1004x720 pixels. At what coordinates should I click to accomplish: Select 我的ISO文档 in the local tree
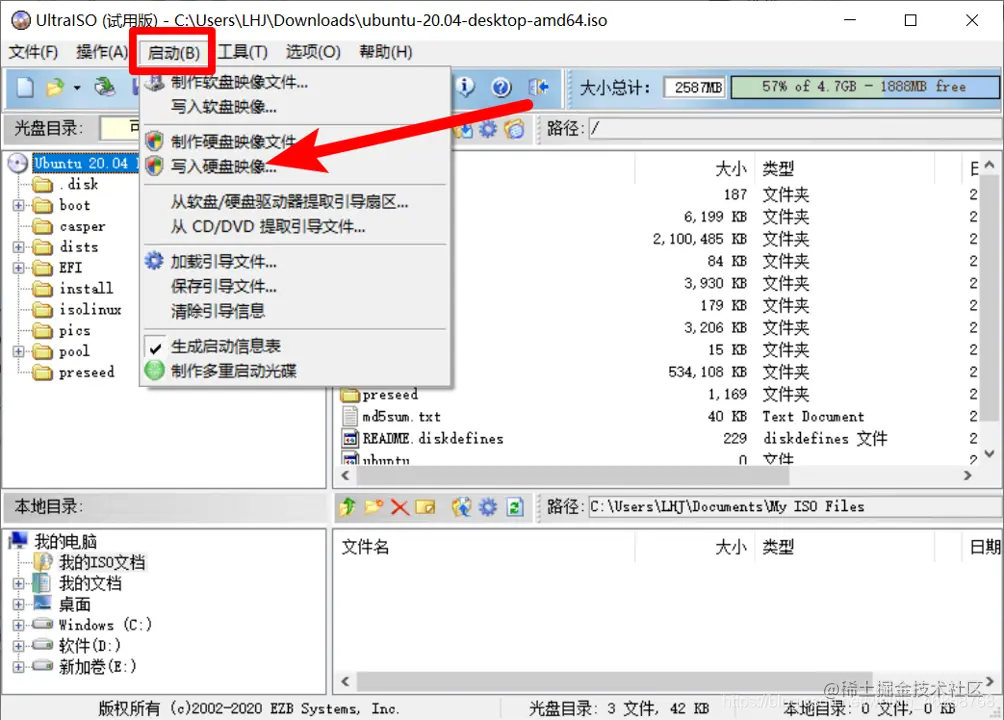tap(102, 562)
